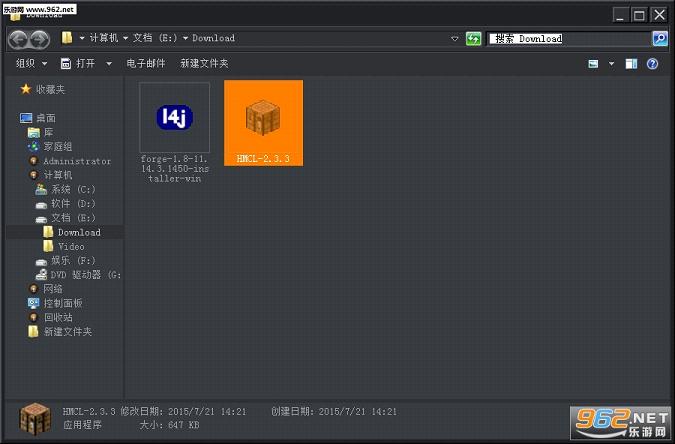Go forward with the Forward arrow button
The width and height of the screenshot is (675, 444).
point(40,39)
